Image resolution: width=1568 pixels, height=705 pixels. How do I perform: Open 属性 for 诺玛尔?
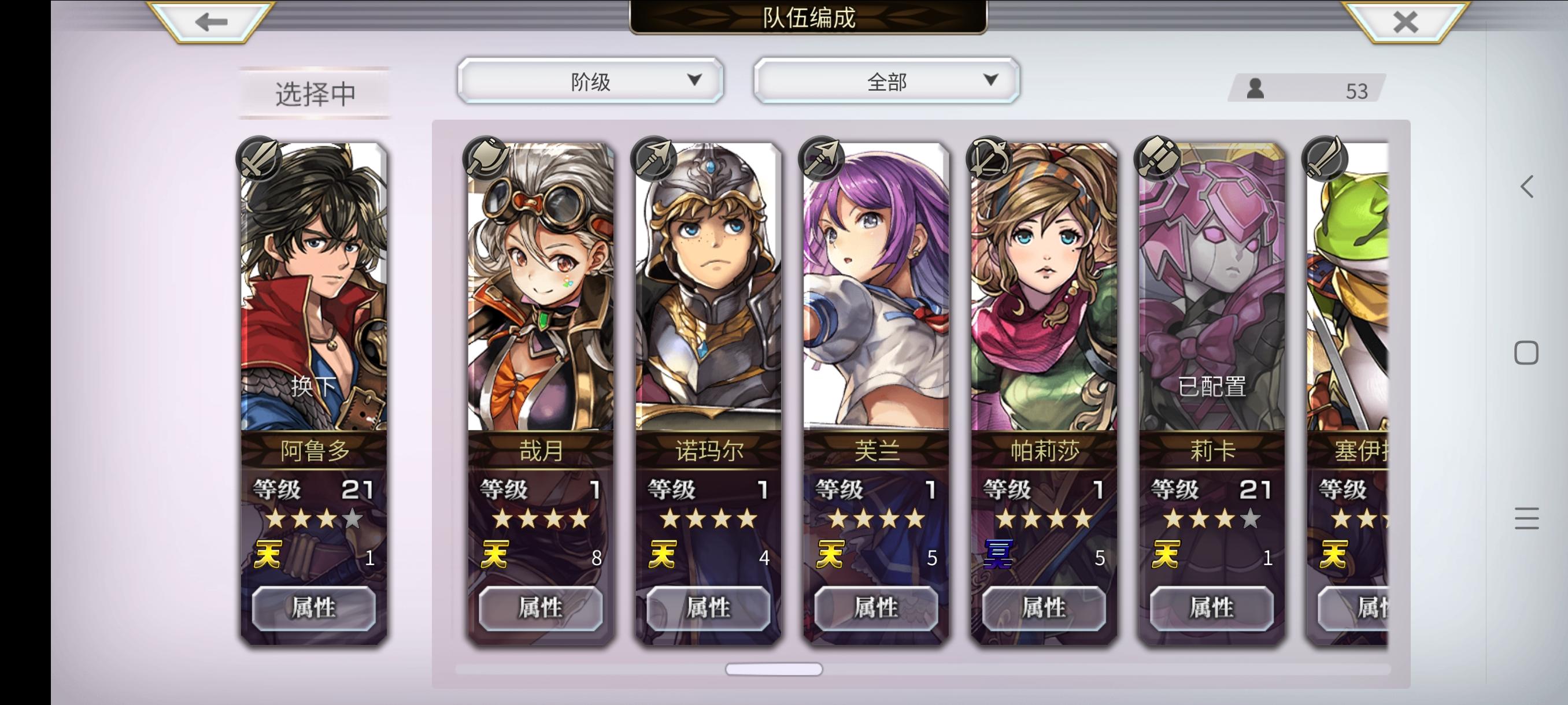pyautogui.click(x=708, y=608)
